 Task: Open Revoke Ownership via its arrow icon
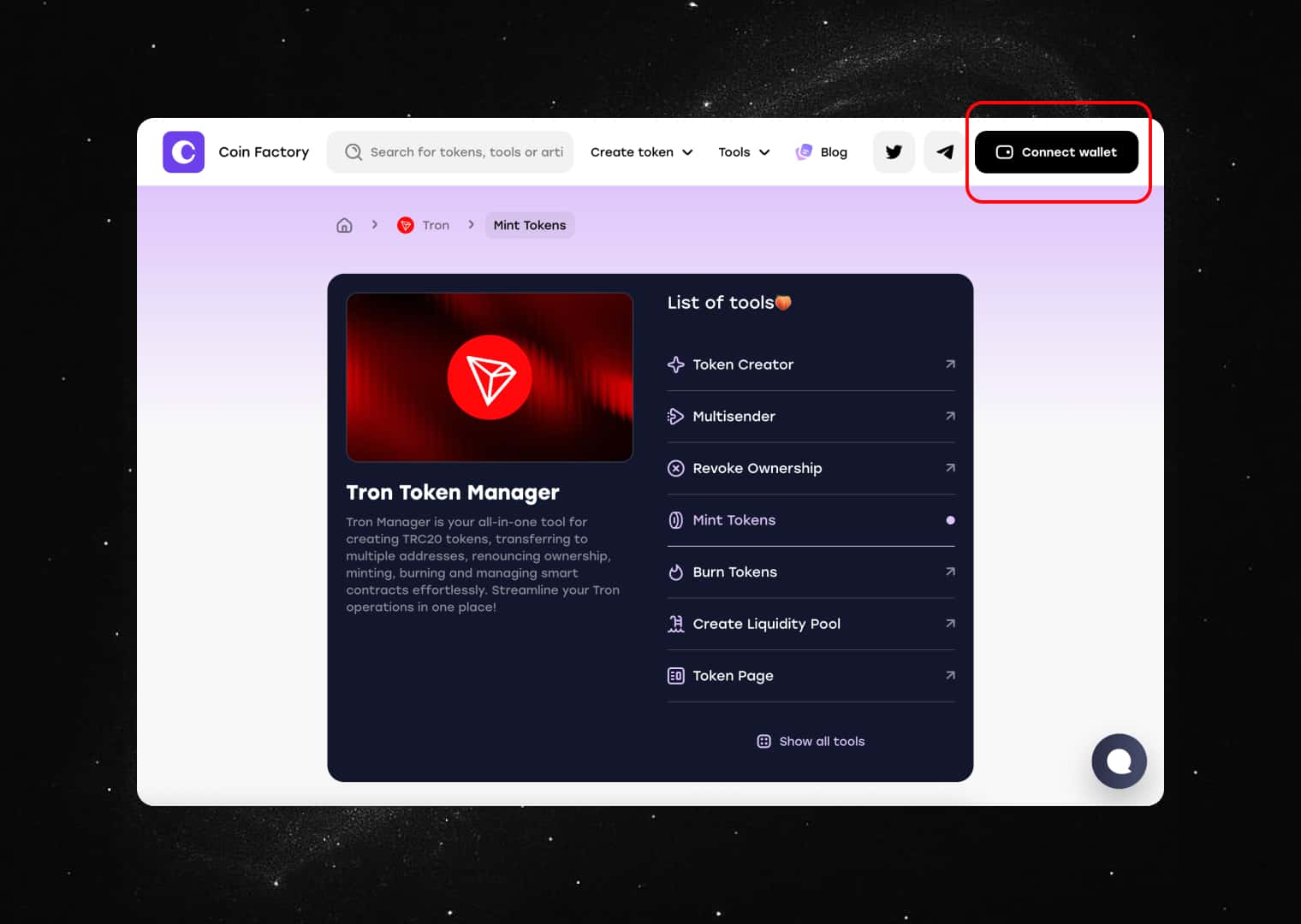point(950,468)
